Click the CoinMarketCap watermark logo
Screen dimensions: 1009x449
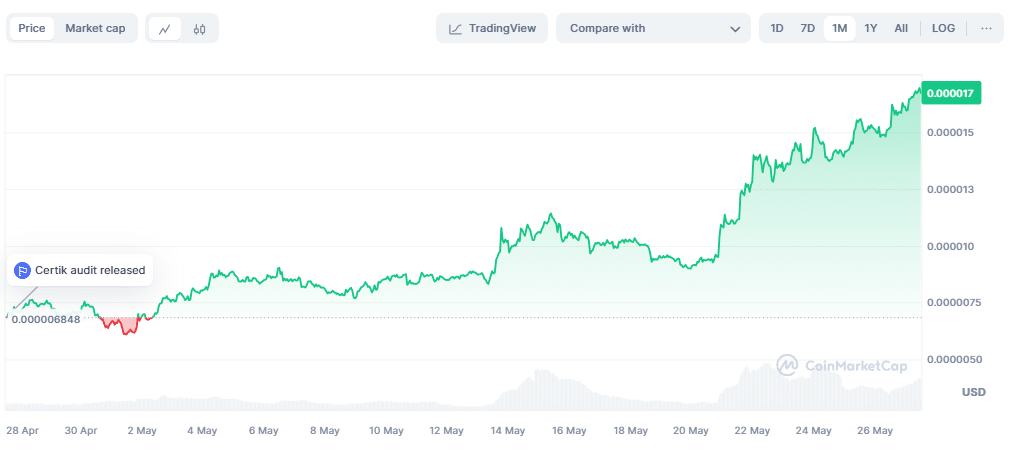[x=787, y=366]
